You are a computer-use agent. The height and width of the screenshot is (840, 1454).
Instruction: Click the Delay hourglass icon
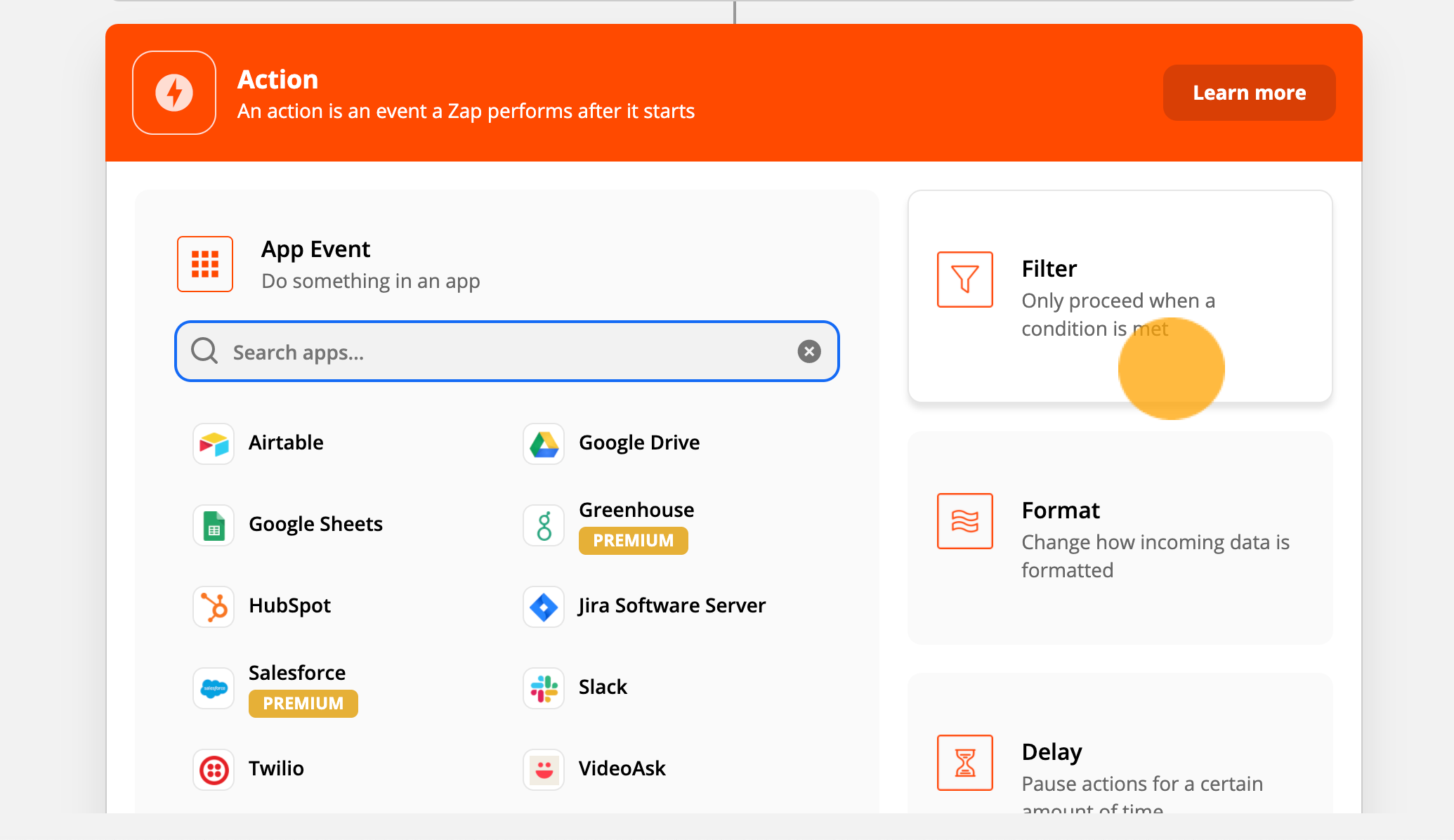click(x=965, y=763)
